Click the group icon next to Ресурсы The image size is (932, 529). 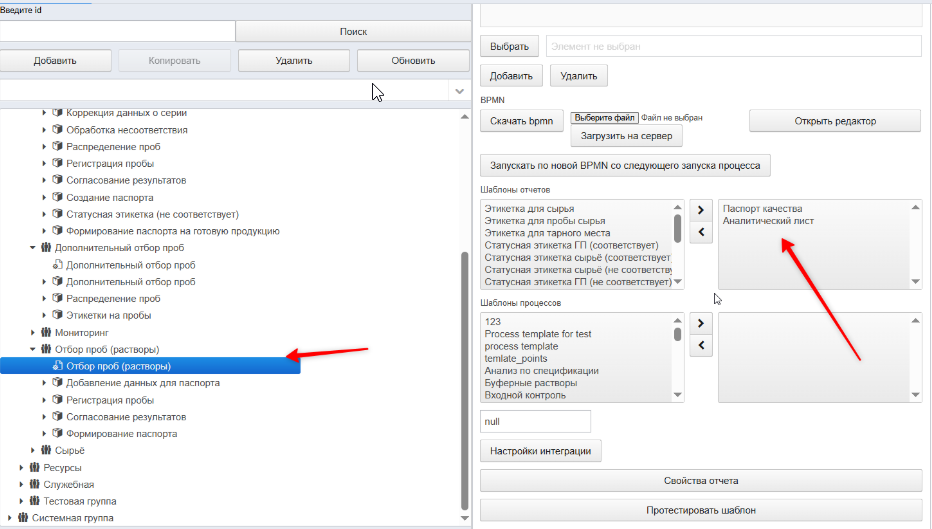point(34,467)
